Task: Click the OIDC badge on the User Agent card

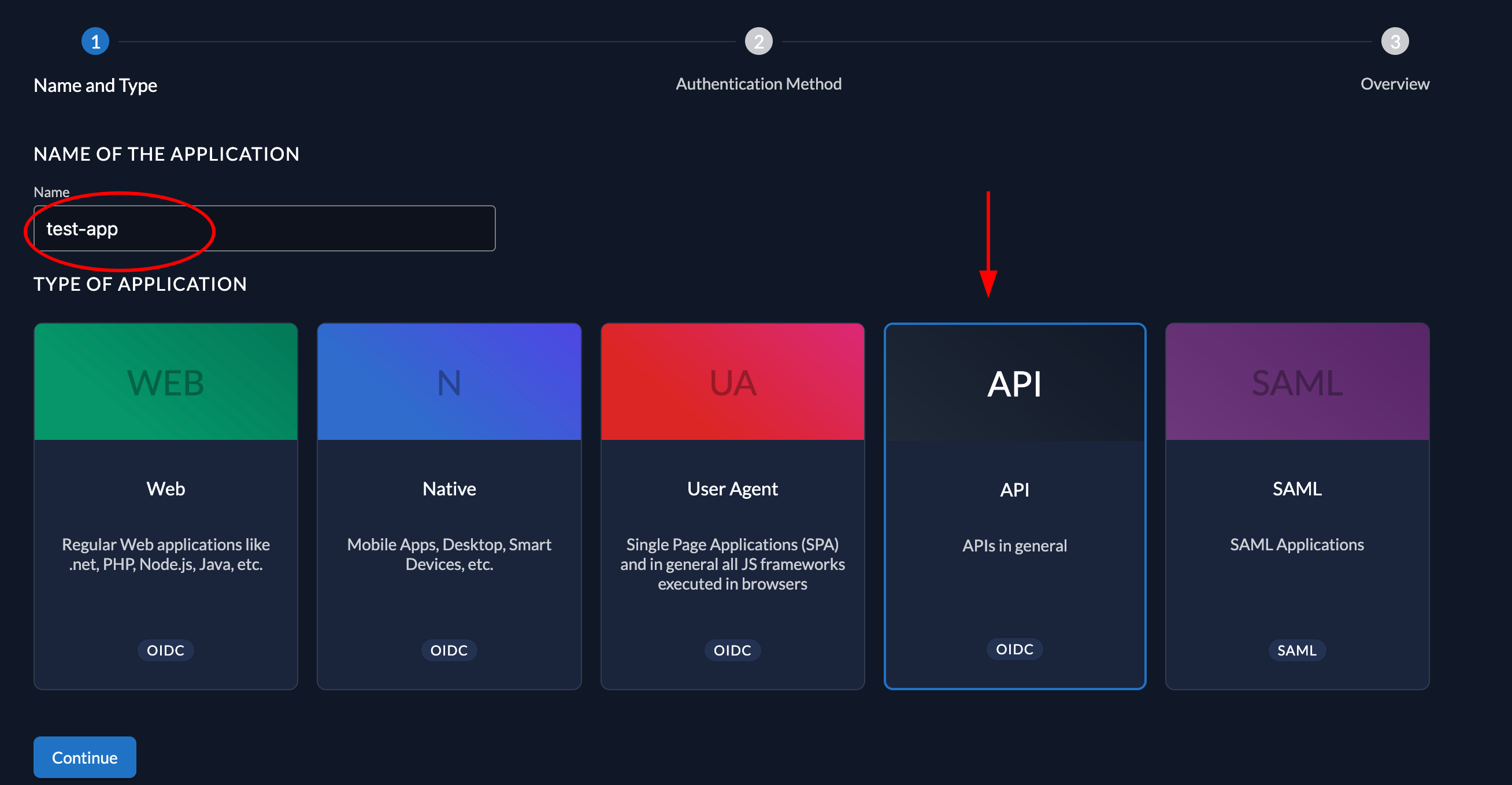Action: point(732,650)
